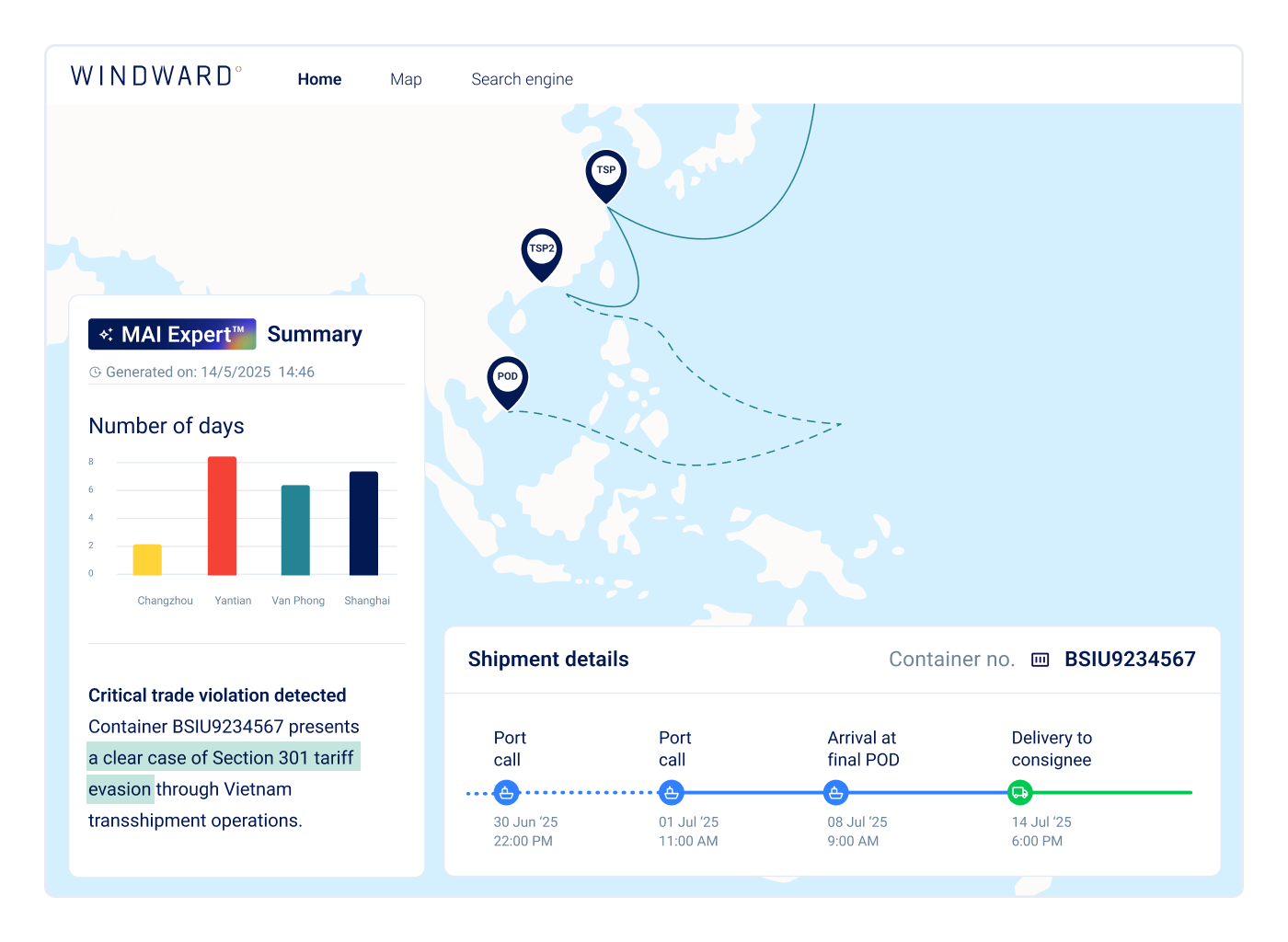Click the red Yantian bar
The height and width of the screenshot is (942, 1288).
coord(222,516)
